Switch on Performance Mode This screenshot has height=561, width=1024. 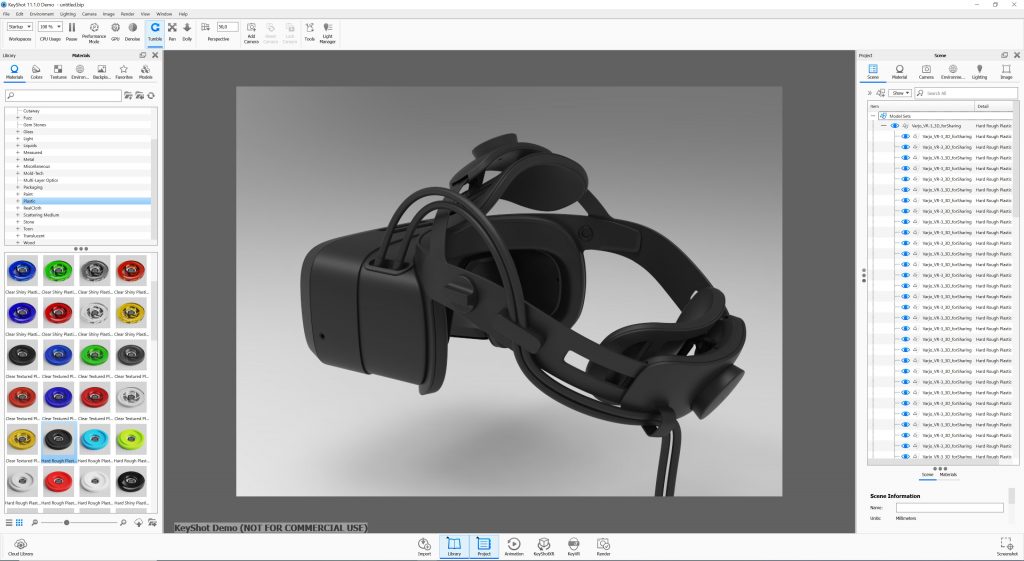pos(94,30)
